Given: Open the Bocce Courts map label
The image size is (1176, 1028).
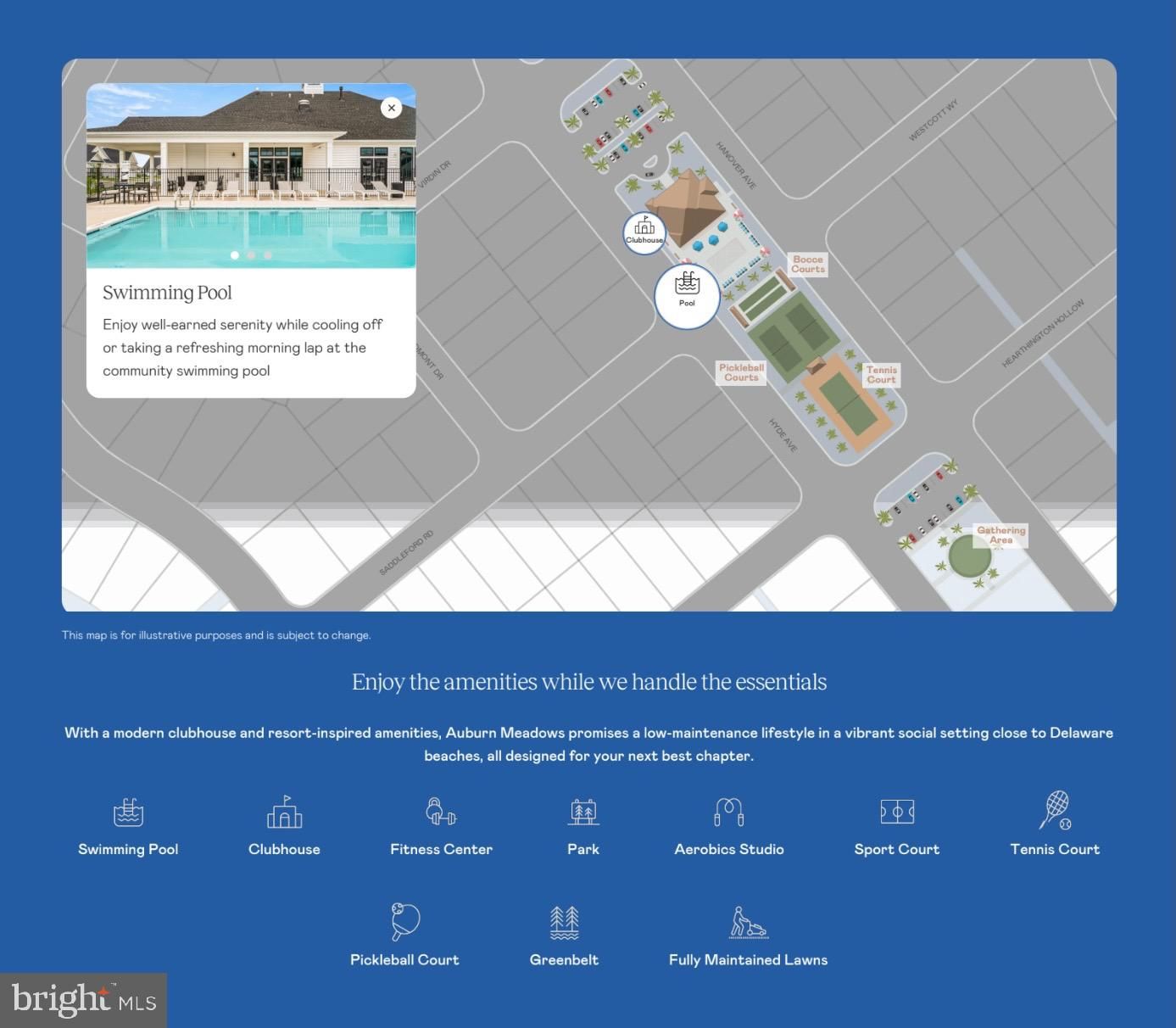Looking at the screenshot, I should pyautogui.click(x=808, y=265).
